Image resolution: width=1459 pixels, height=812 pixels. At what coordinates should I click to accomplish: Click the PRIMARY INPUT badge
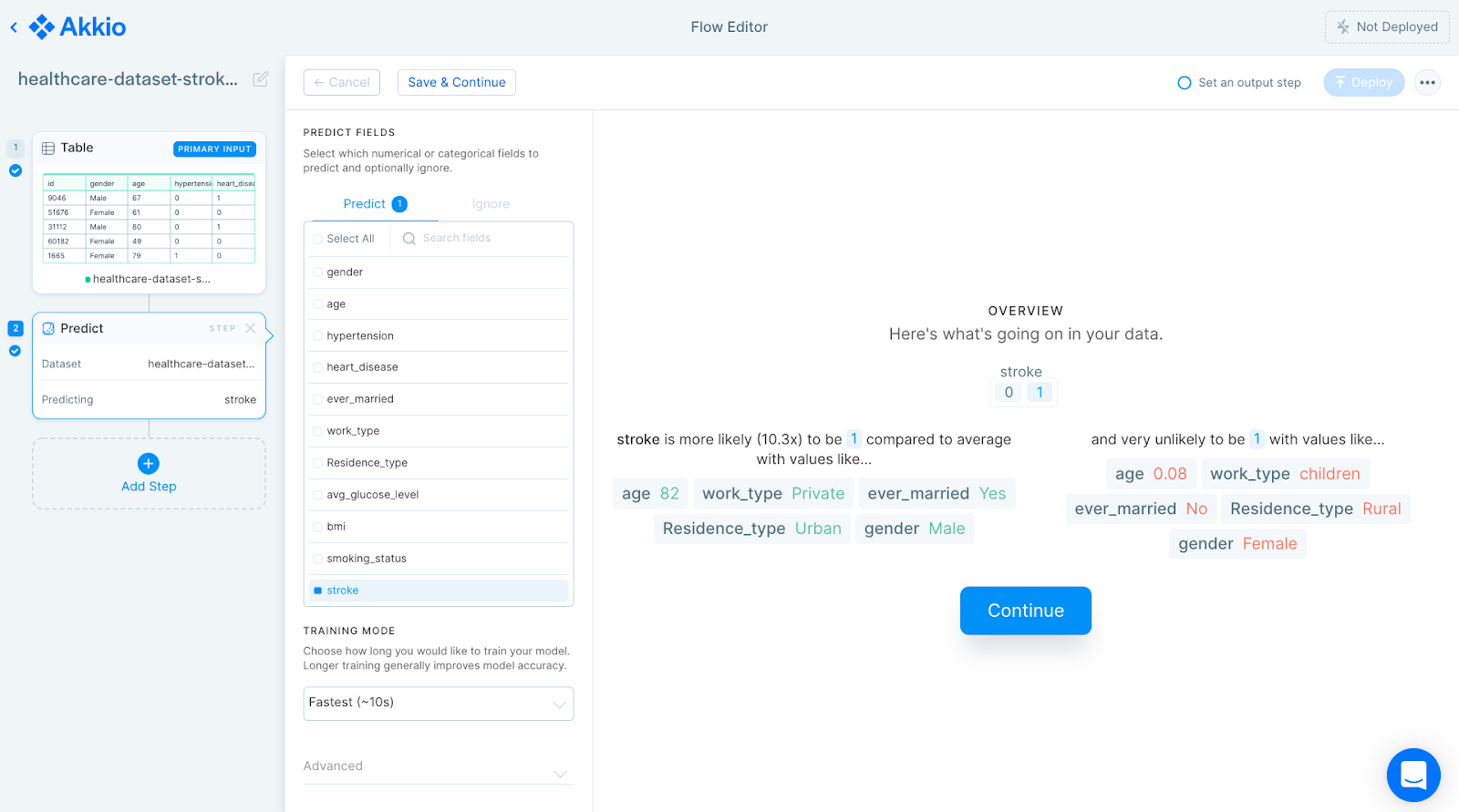point(214,149)
